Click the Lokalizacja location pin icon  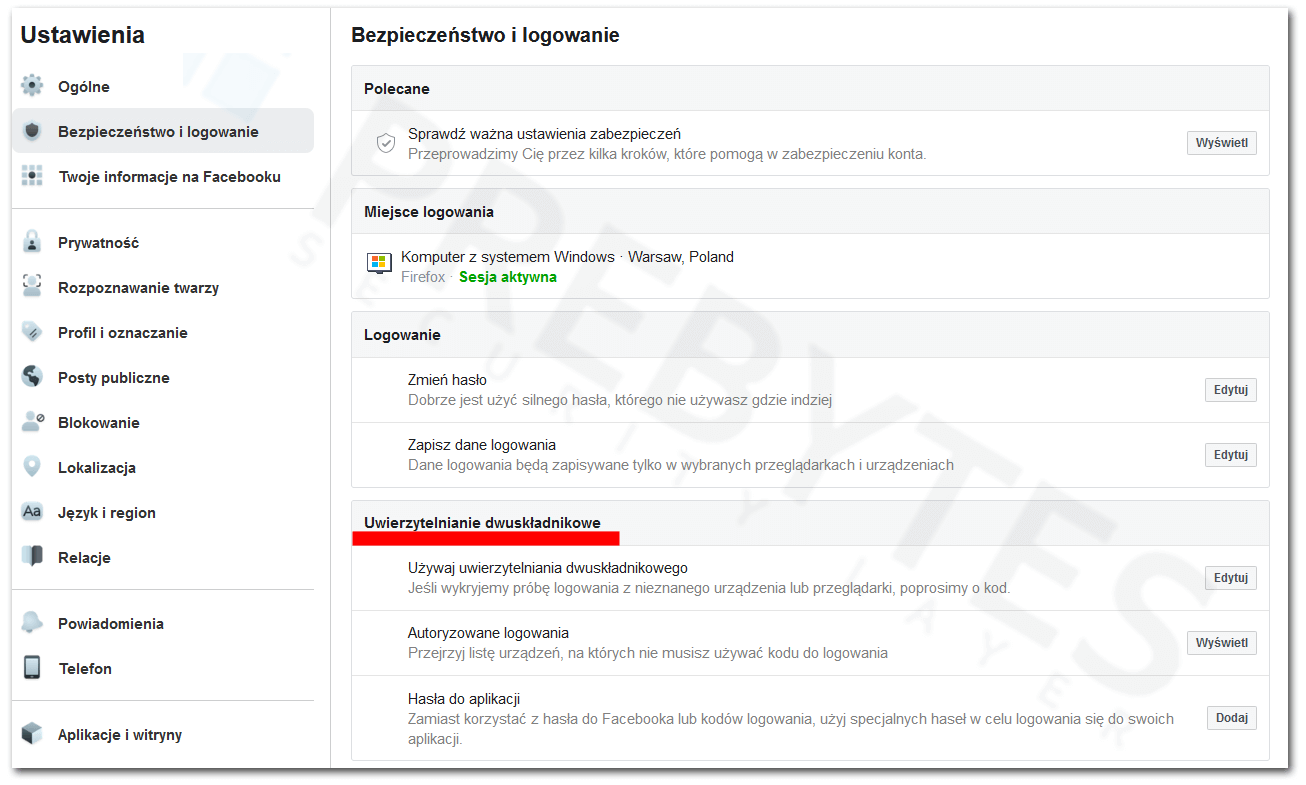pos(31,467)
